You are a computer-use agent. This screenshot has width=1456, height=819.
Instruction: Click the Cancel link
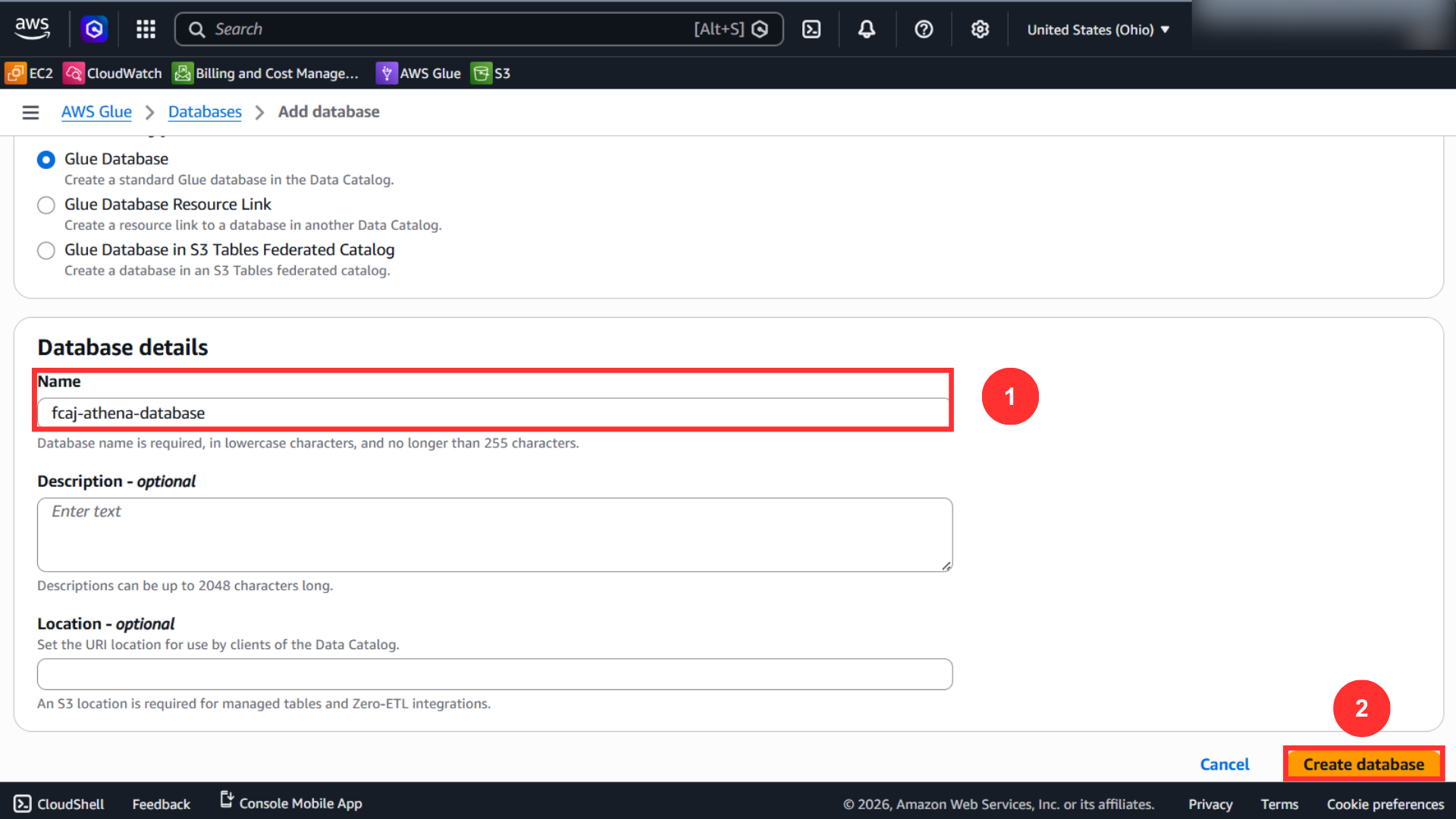coord(1224,764)
